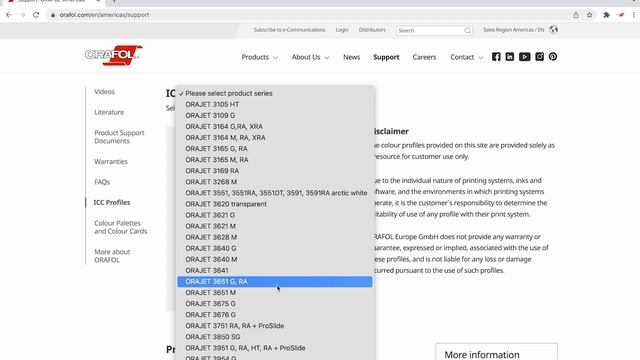
Task: Click the sales region globe icon
Action: [x=553, y=29]
